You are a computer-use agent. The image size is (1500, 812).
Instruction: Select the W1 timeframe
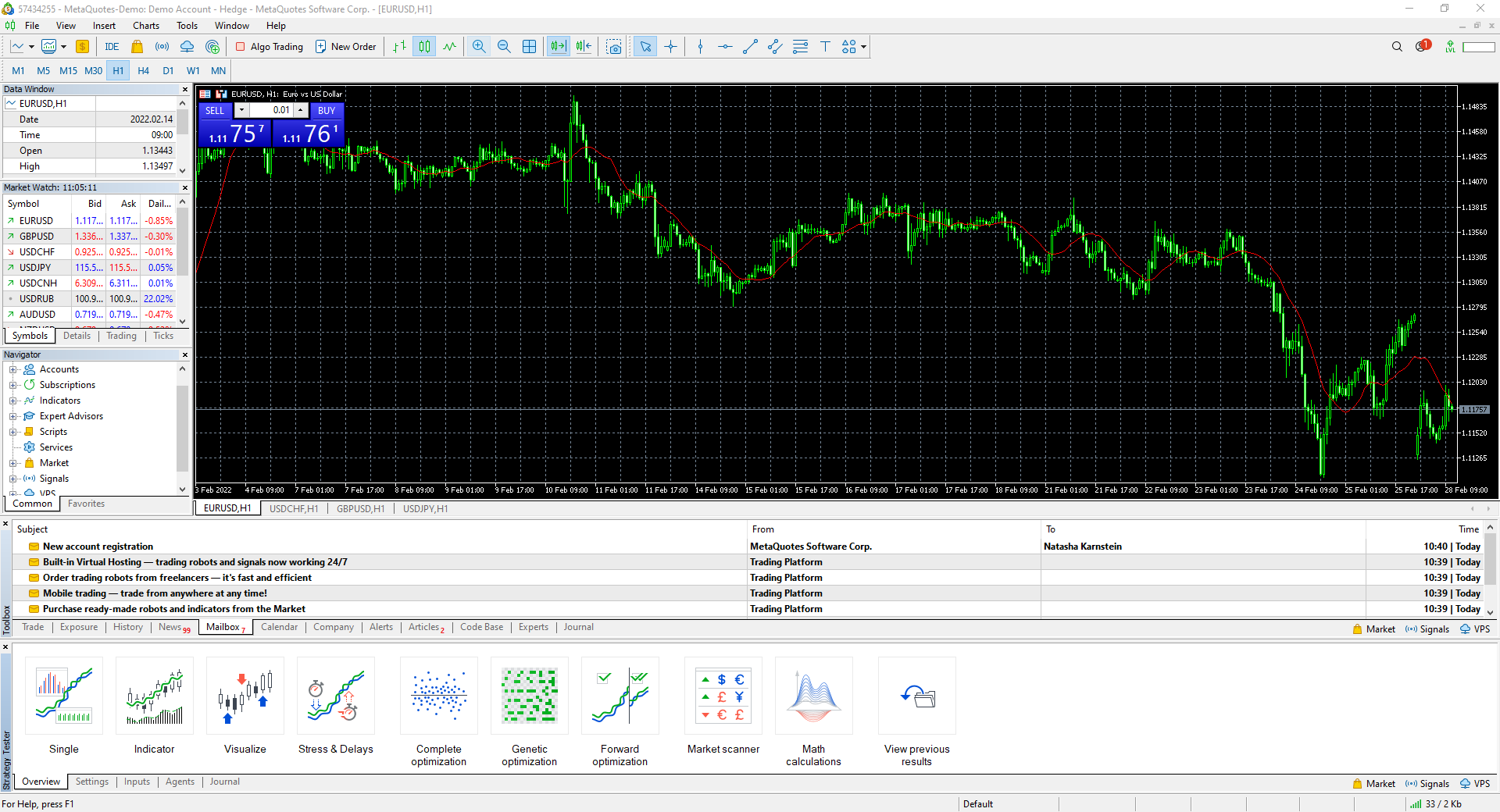click(x=193, y=70)
